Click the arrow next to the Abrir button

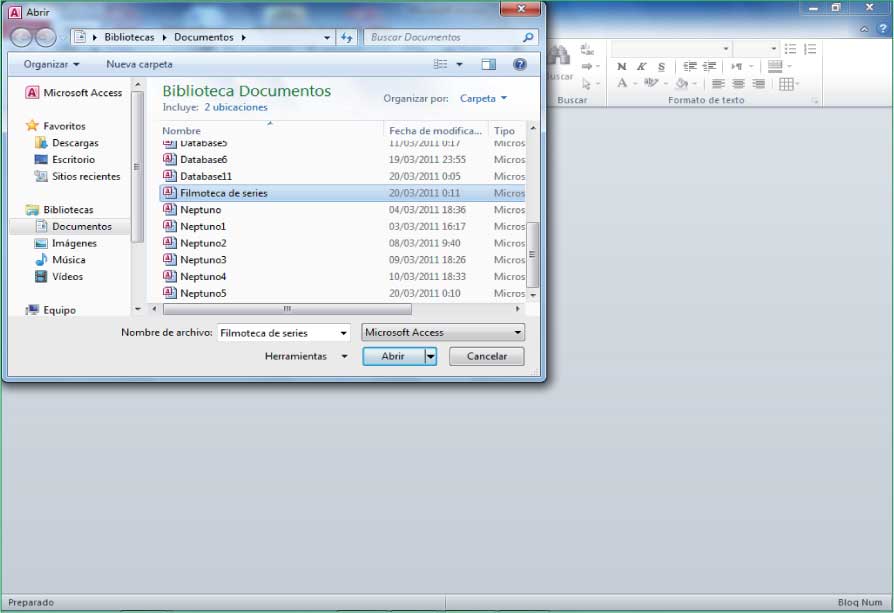[431, 356]
